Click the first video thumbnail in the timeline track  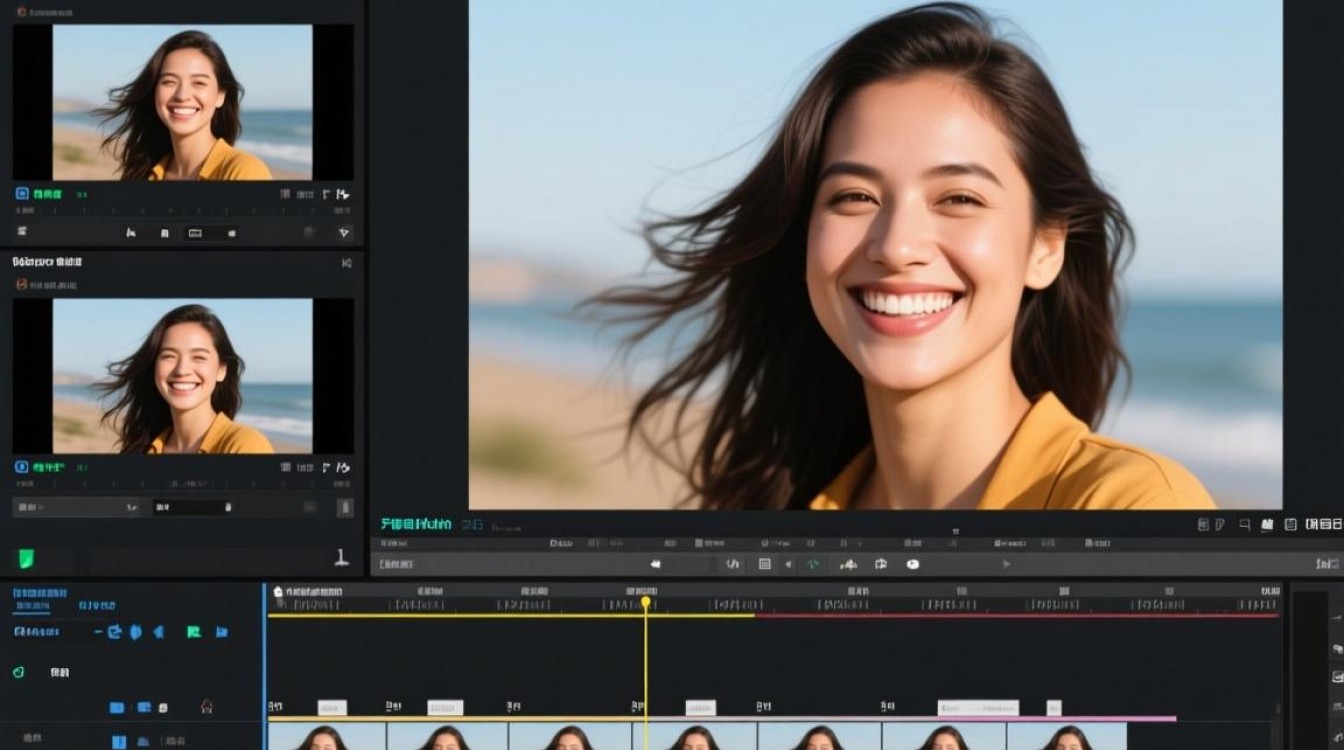pyautogui.click(x=327, y=737)
